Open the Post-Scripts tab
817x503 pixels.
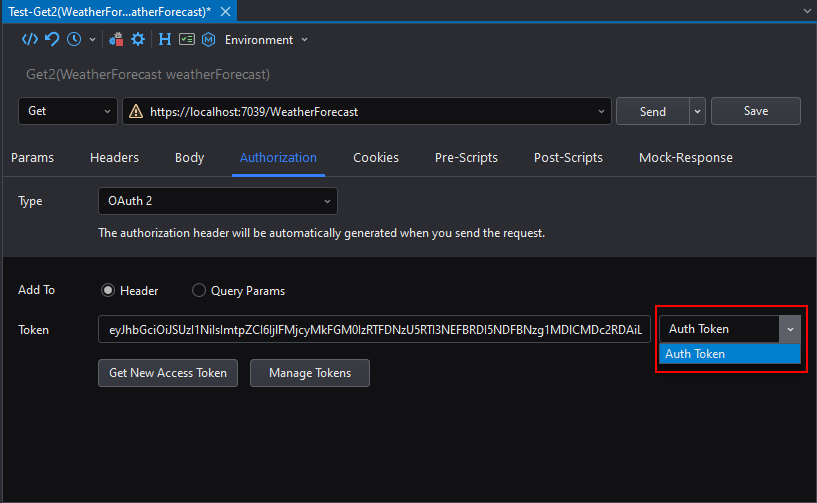pyautogui.click(x=568, y=157)
